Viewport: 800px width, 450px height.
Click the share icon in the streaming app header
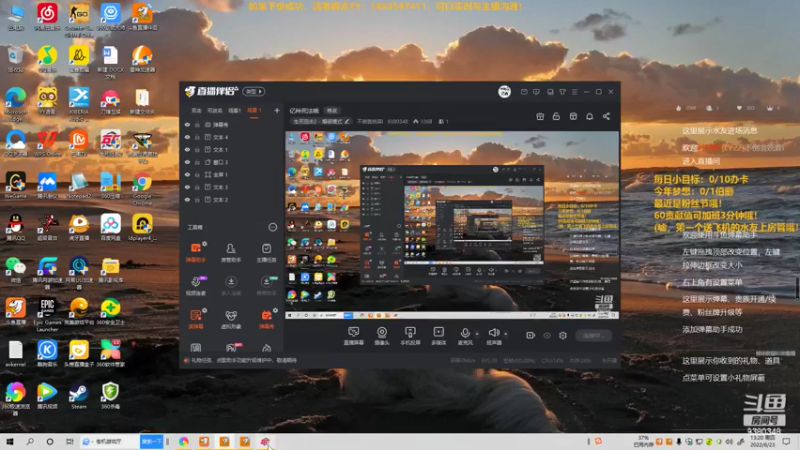click(x=606, y=116)
